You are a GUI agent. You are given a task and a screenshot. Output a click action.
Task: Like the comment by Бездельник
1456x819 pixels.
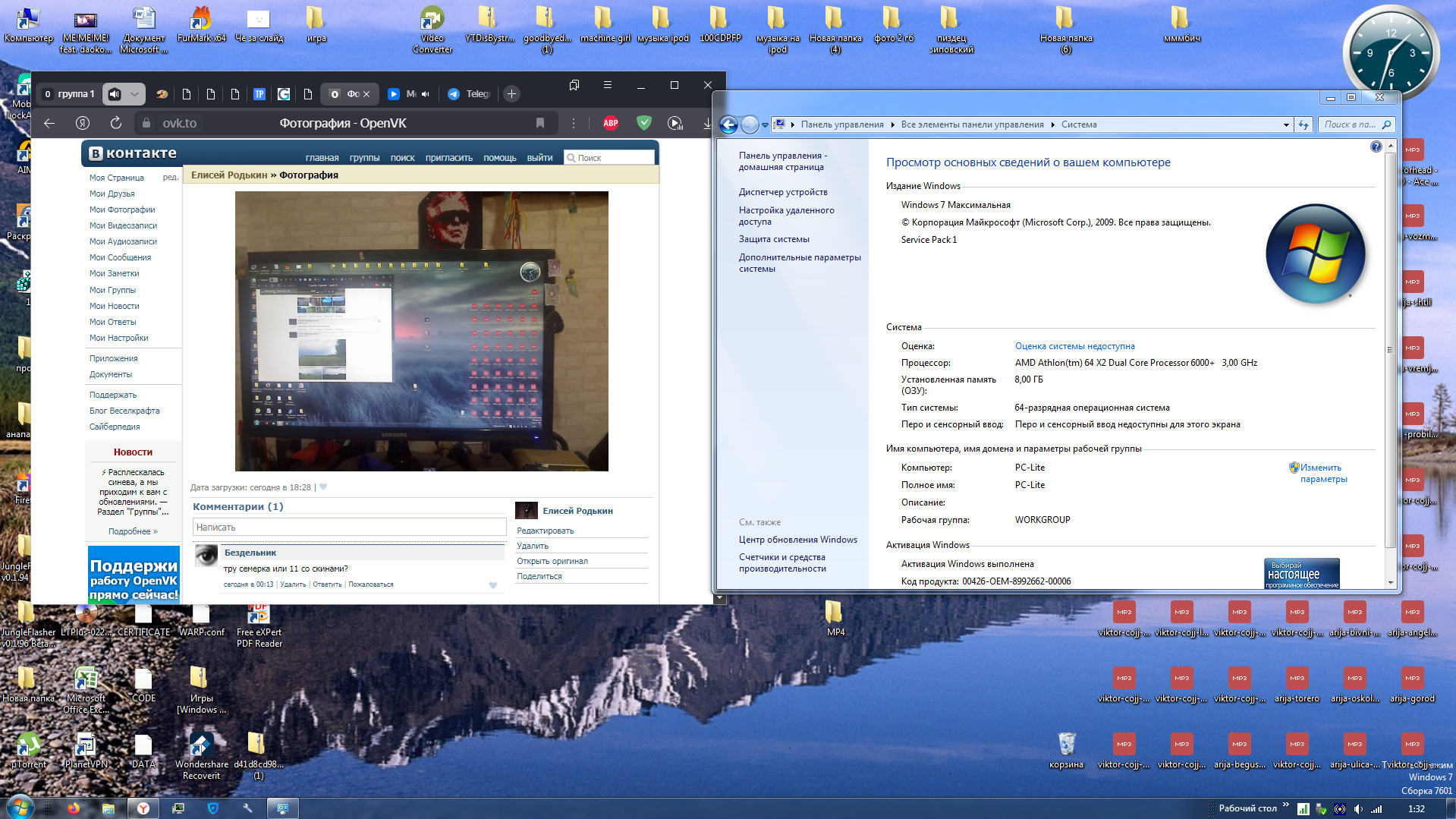(493, 585)
